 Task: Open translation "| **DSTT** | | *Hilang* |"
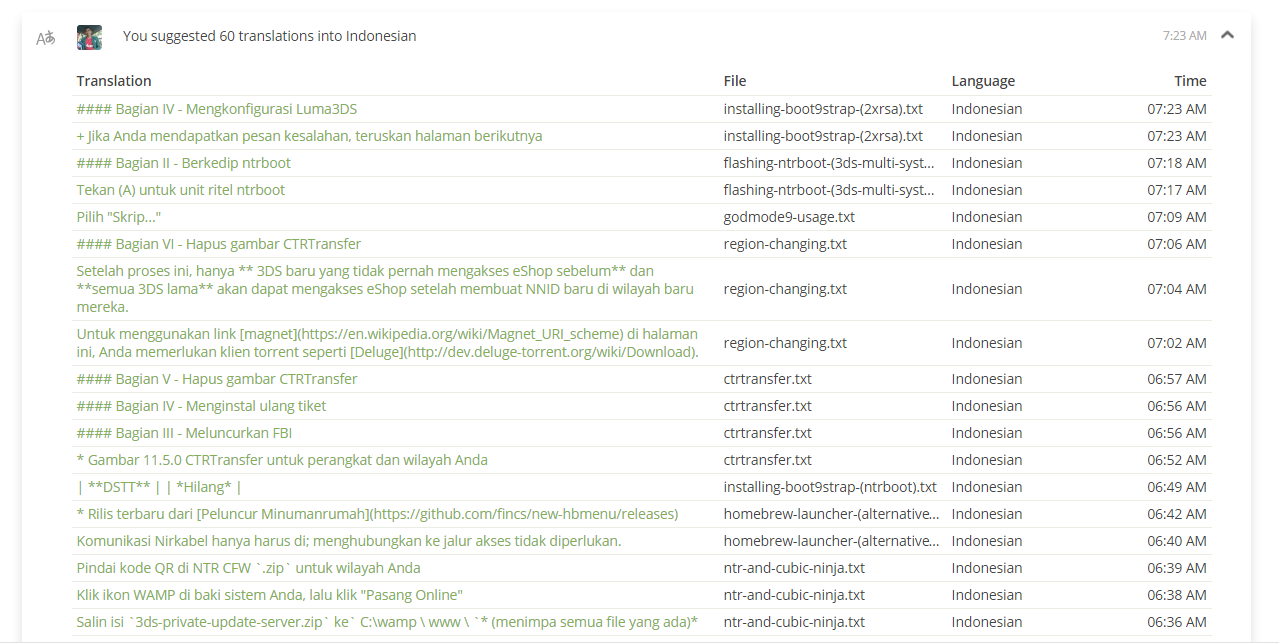(x=160, y=487)
